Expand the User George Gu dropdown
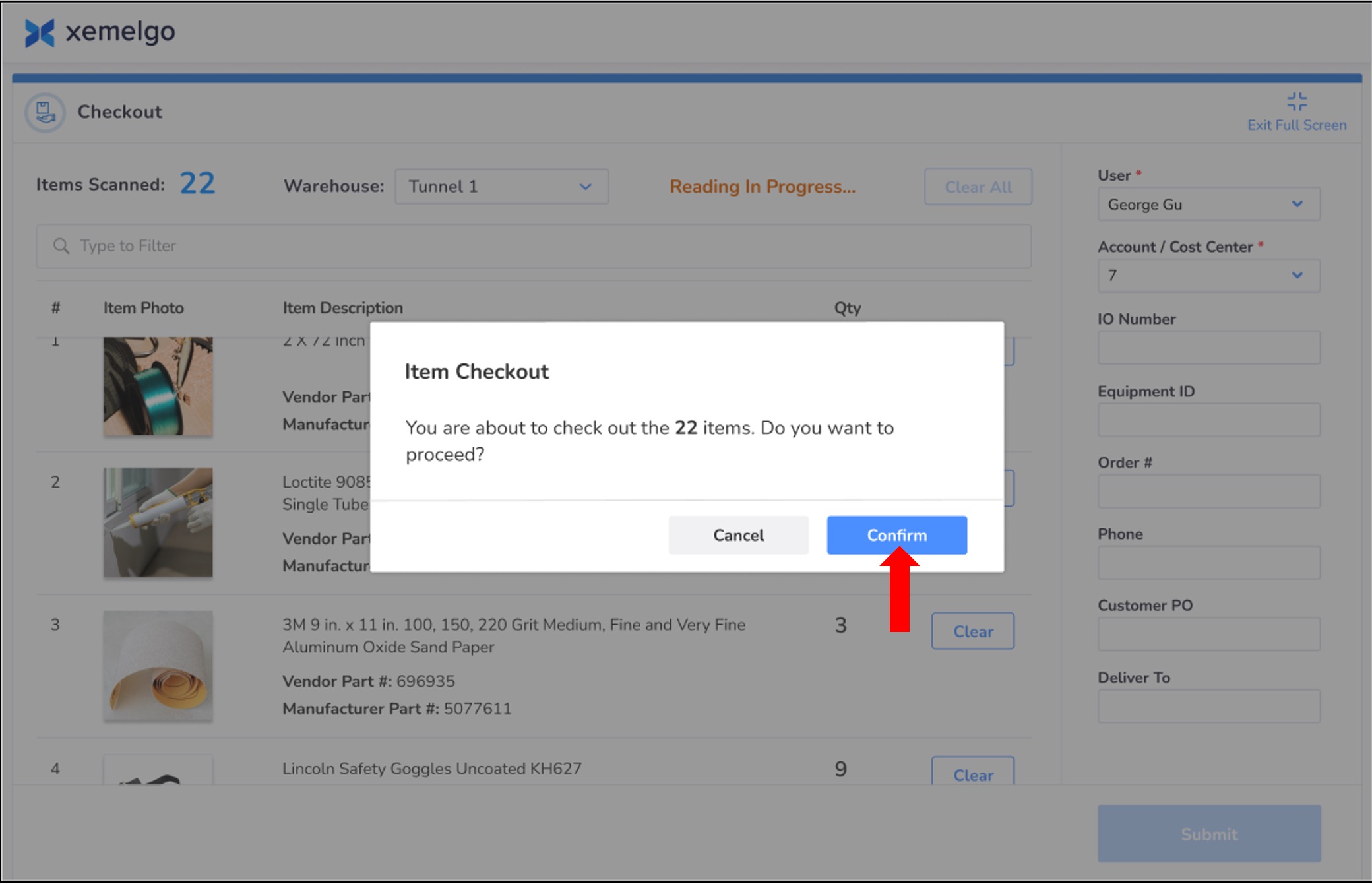Screen dimensions: 1372x884 tap(1208, 205)
